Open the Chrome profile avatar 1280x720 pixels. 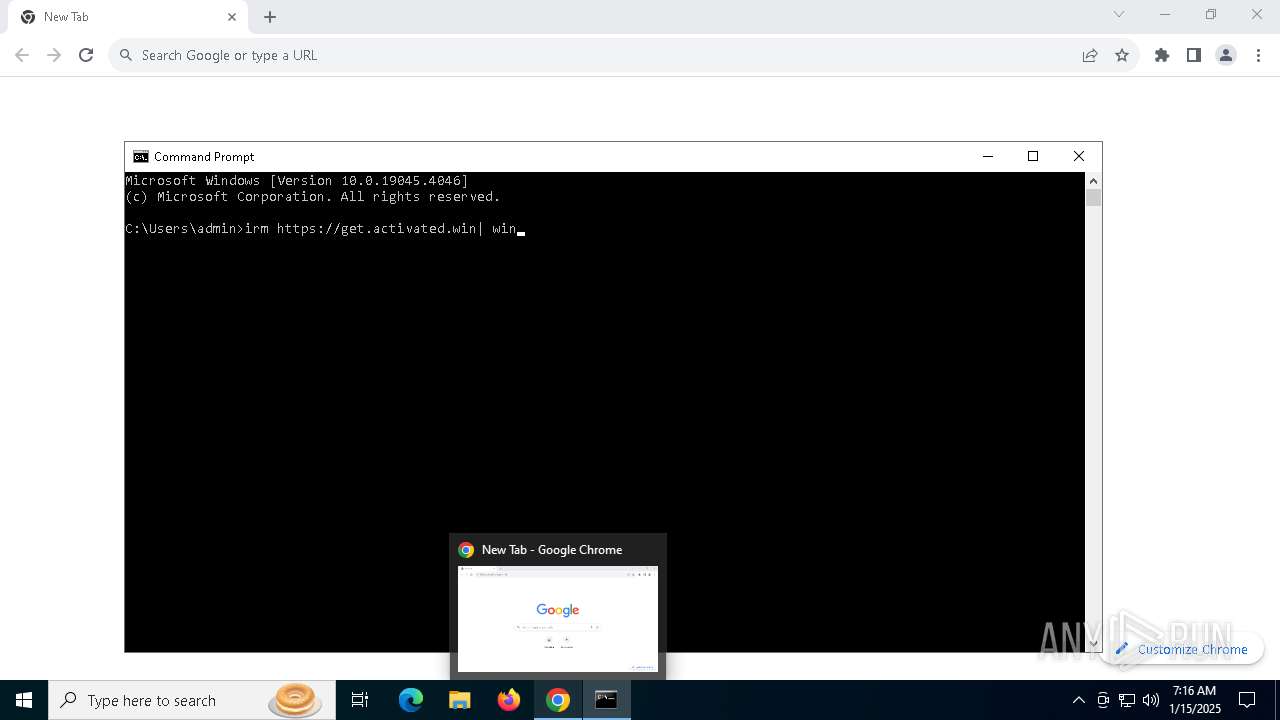click(x=1226, y=55)
